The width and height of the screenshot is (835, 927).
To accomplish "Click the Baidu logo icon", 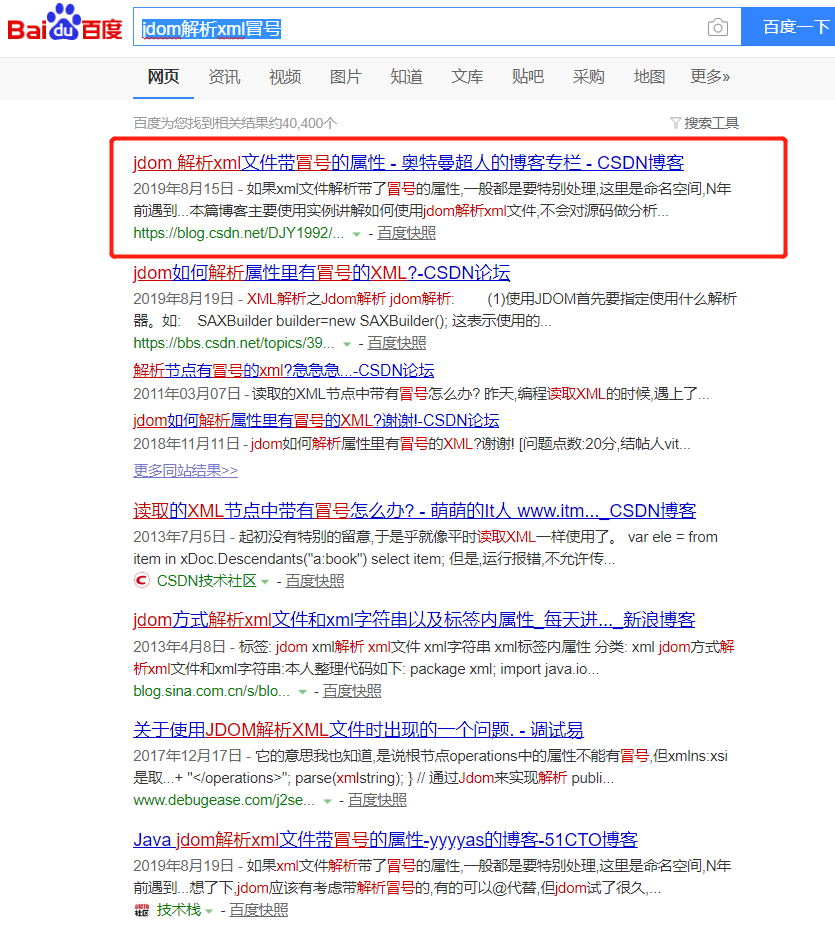I will [62, 27].
